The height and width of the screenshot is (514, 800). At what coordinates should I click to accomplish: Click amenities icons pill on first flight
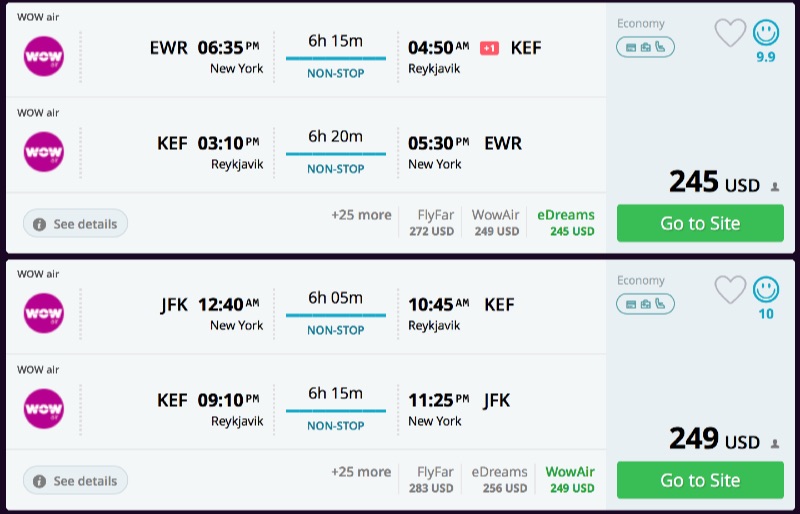coord(645,47)
